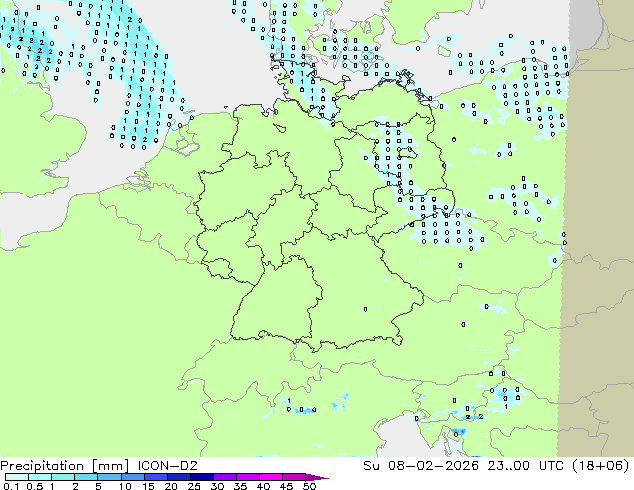Click the legend label "50"
Viewport: 634px width, 490px height.
(x=309, y=486)
